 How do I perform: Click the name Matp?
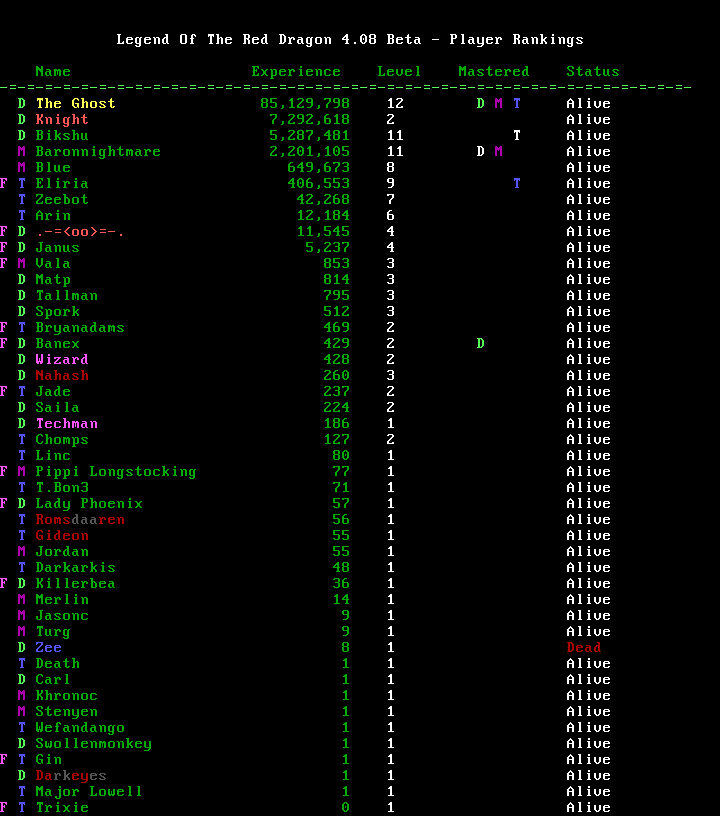coord(53,280)
